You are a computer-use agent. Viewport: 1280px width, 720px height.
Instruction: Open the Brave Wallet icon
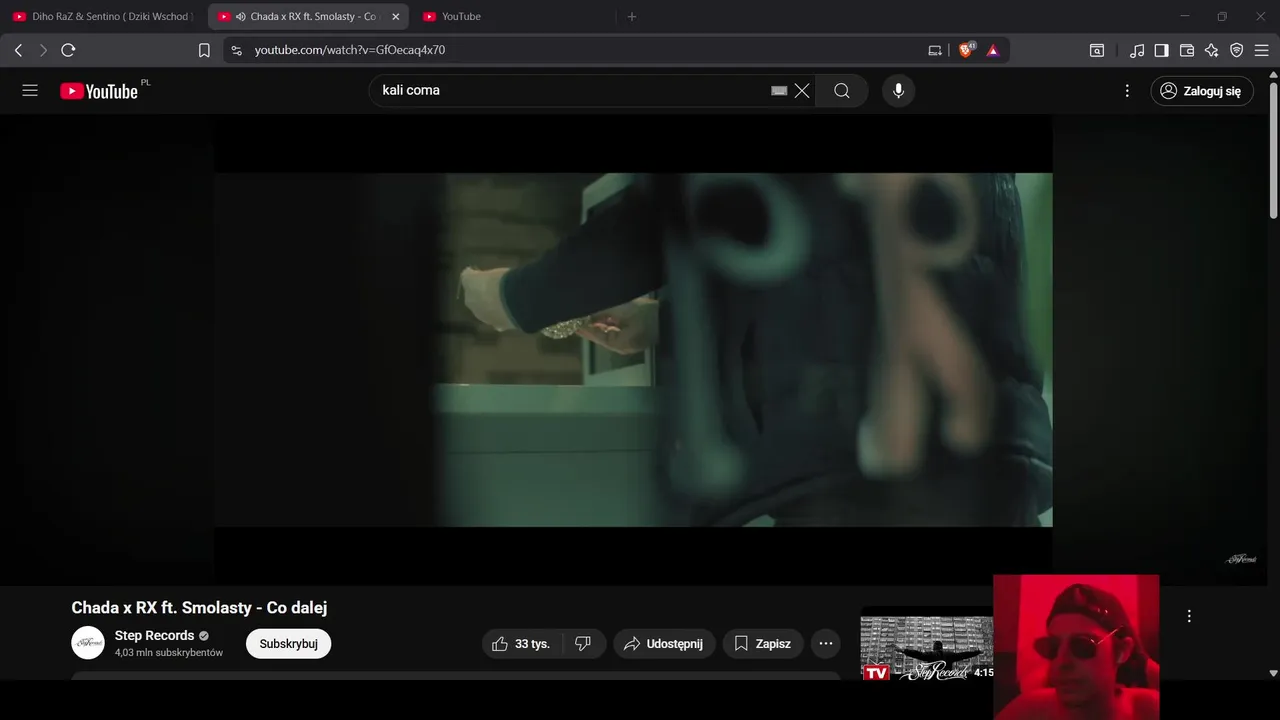(x=1187, y=50)
